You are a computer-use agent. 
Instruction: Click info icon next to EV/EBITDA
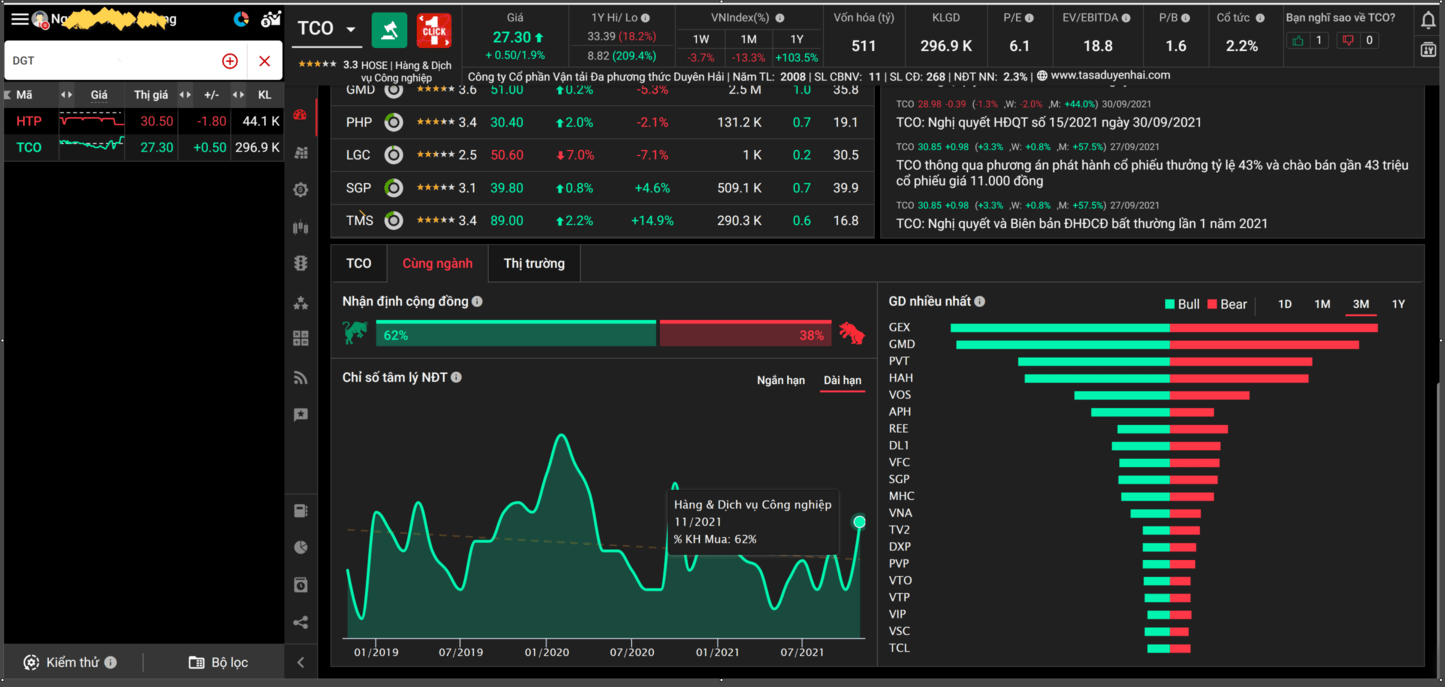coord(1126,18)
